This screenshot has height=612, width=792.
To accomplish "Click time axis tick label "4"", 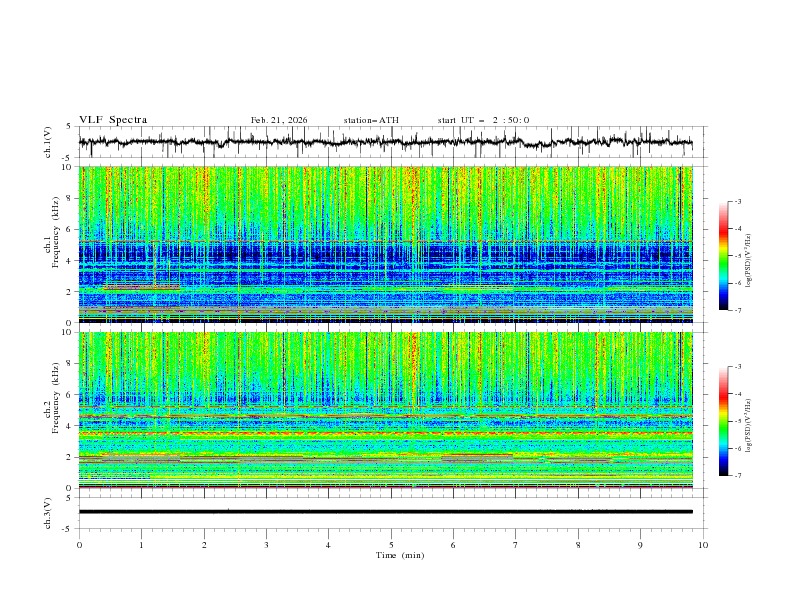I will tap(329, 545).
